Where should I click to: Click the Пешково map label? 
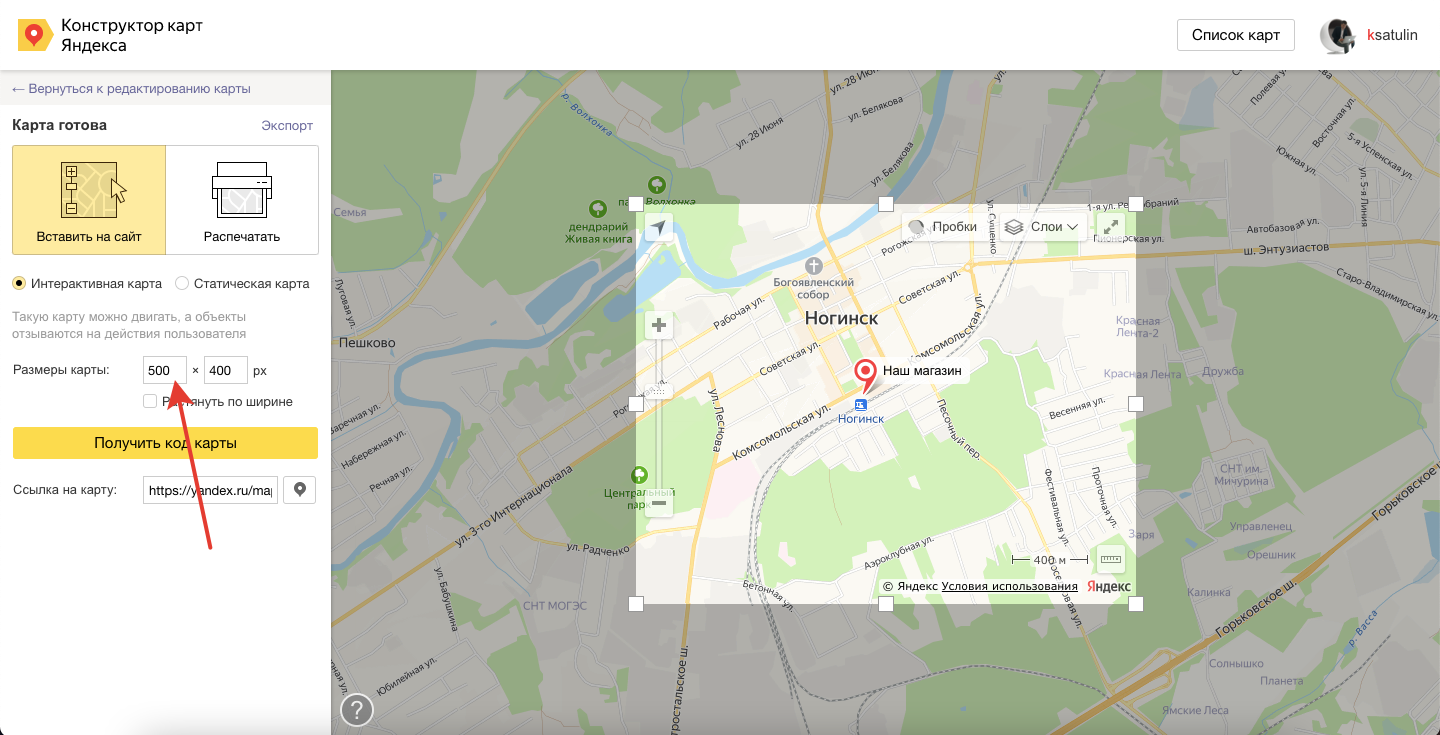tap(367, 342)
